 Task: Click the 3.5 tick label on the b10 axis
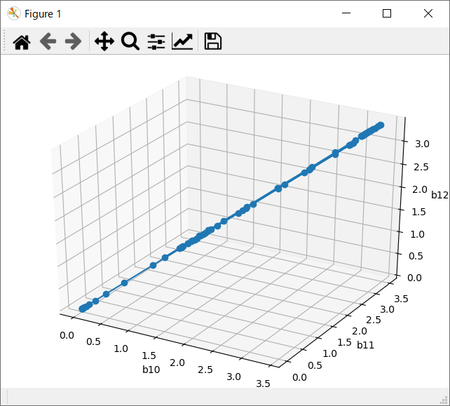(x=263, y=384)
